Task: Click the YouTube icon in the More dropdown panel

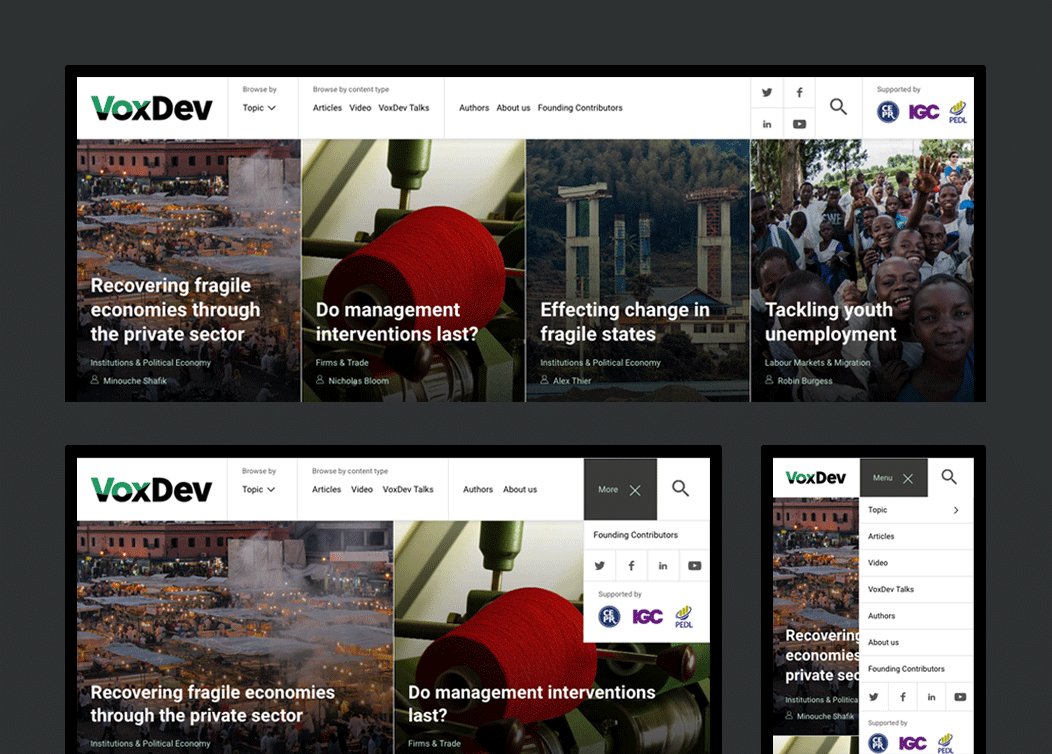Action: (x=694, y=566)
